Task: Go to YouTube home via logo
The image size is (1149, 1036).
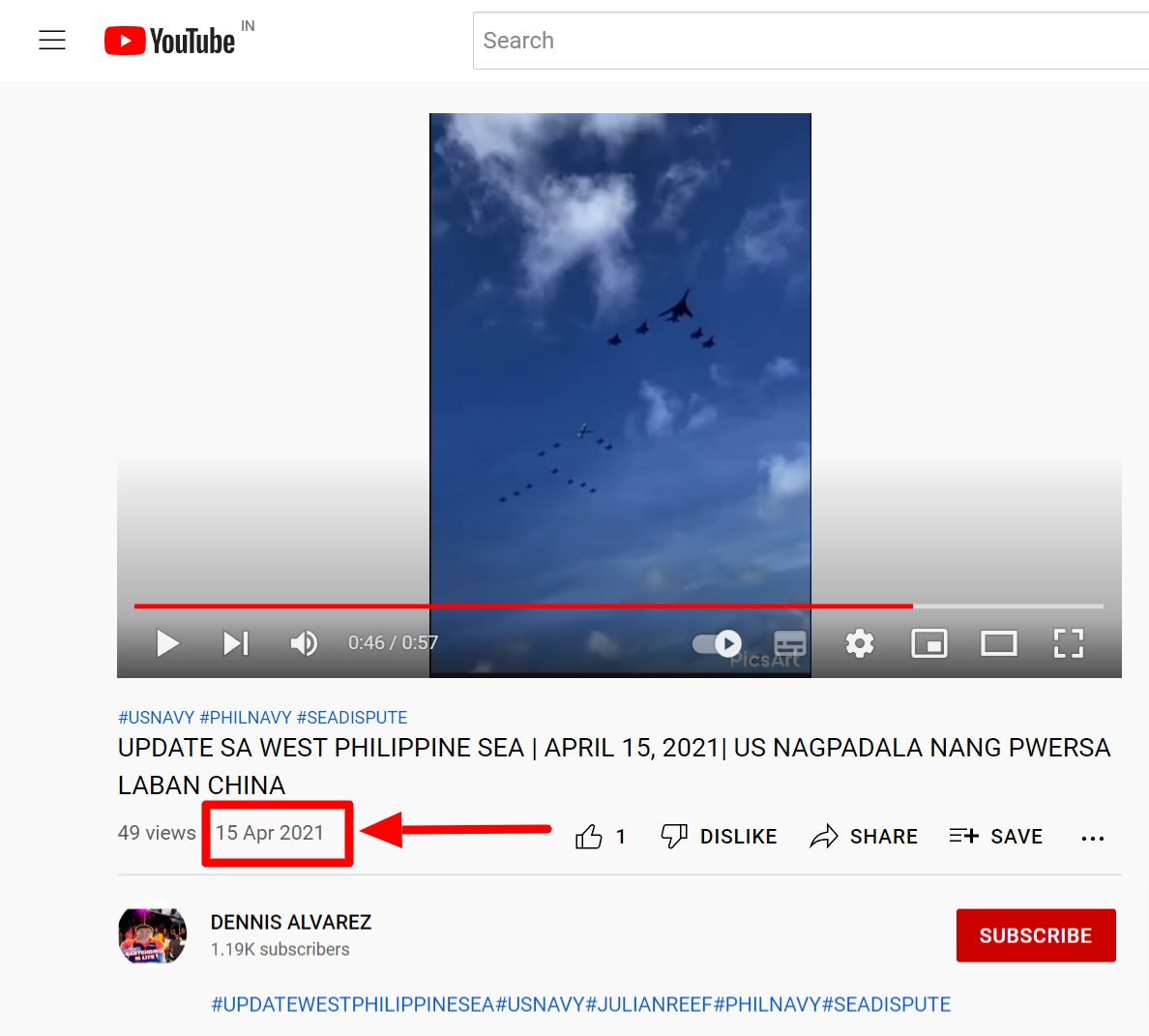Action: point(170,41)
